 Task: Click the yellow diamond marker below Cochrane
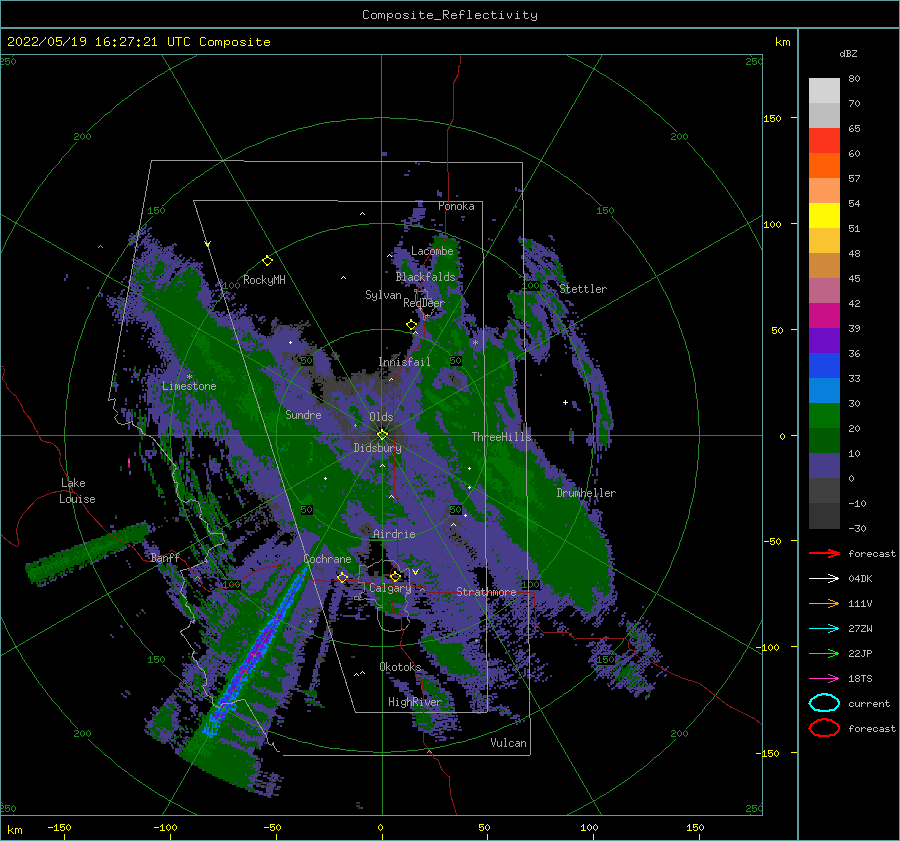(342, 577)
